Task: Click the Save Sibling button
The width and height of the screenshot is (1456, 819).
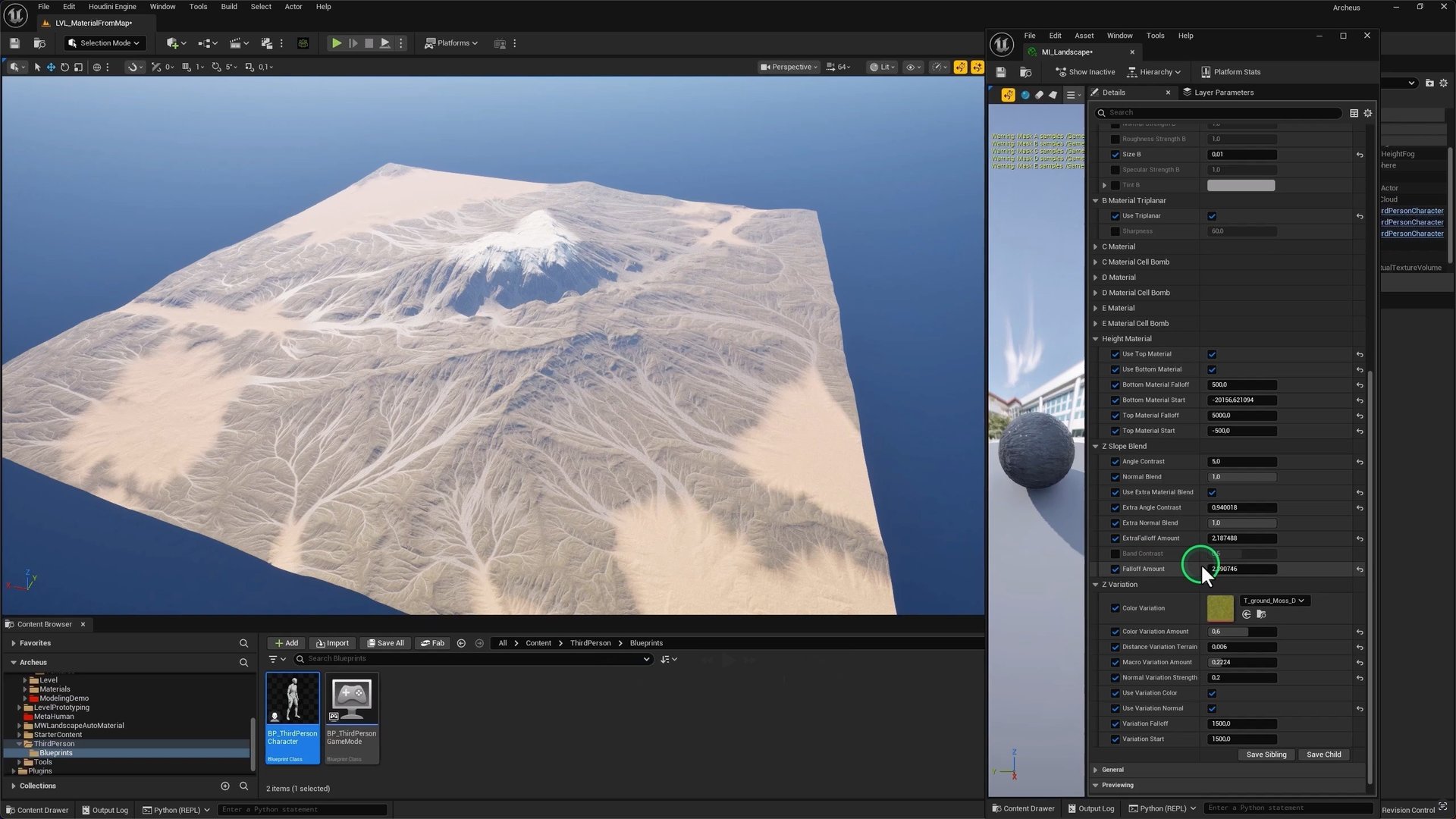Action: (x=1266, y=755)
